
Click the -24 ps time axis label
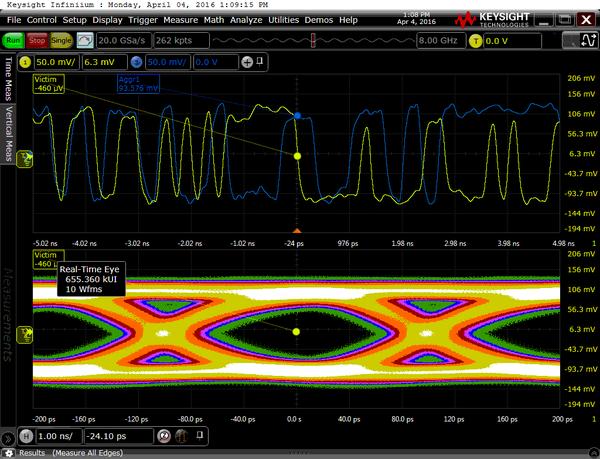click(295, 243)
